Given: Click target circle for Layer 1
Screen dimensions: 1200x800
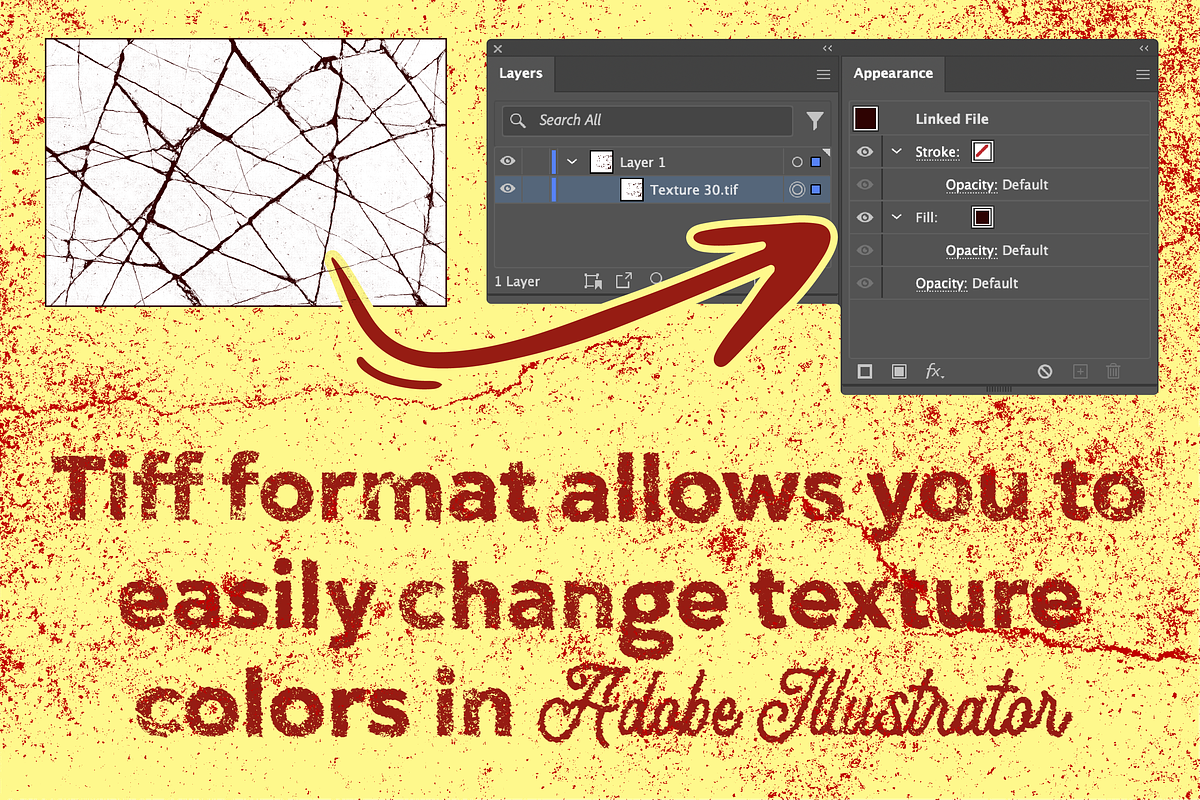Looking at the screenshot, I should pyautogui.click(x=797, y=162).
